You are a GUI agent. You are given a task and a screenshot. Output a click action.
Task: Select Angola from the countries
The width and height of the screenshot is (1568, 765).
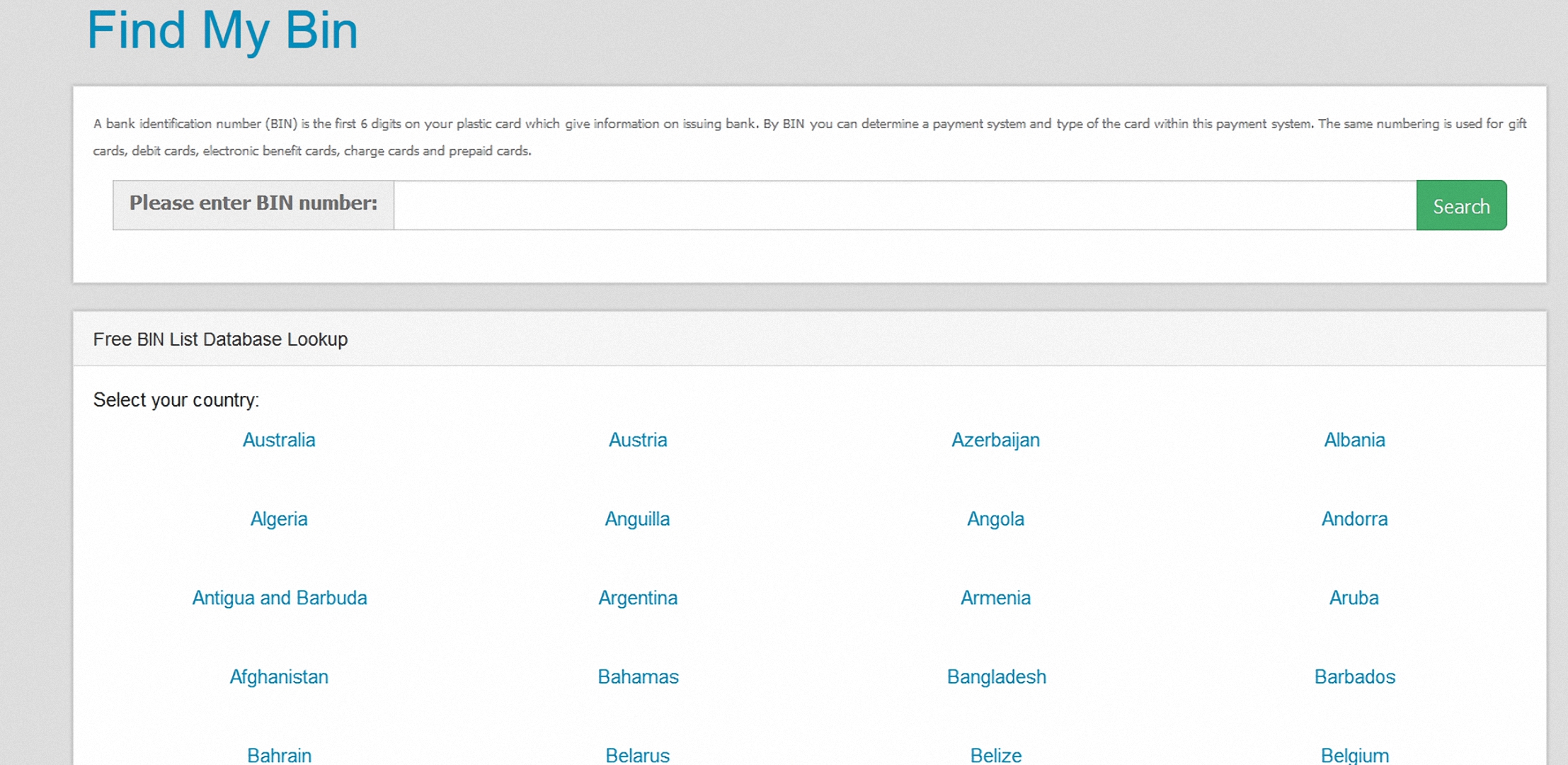995,519
